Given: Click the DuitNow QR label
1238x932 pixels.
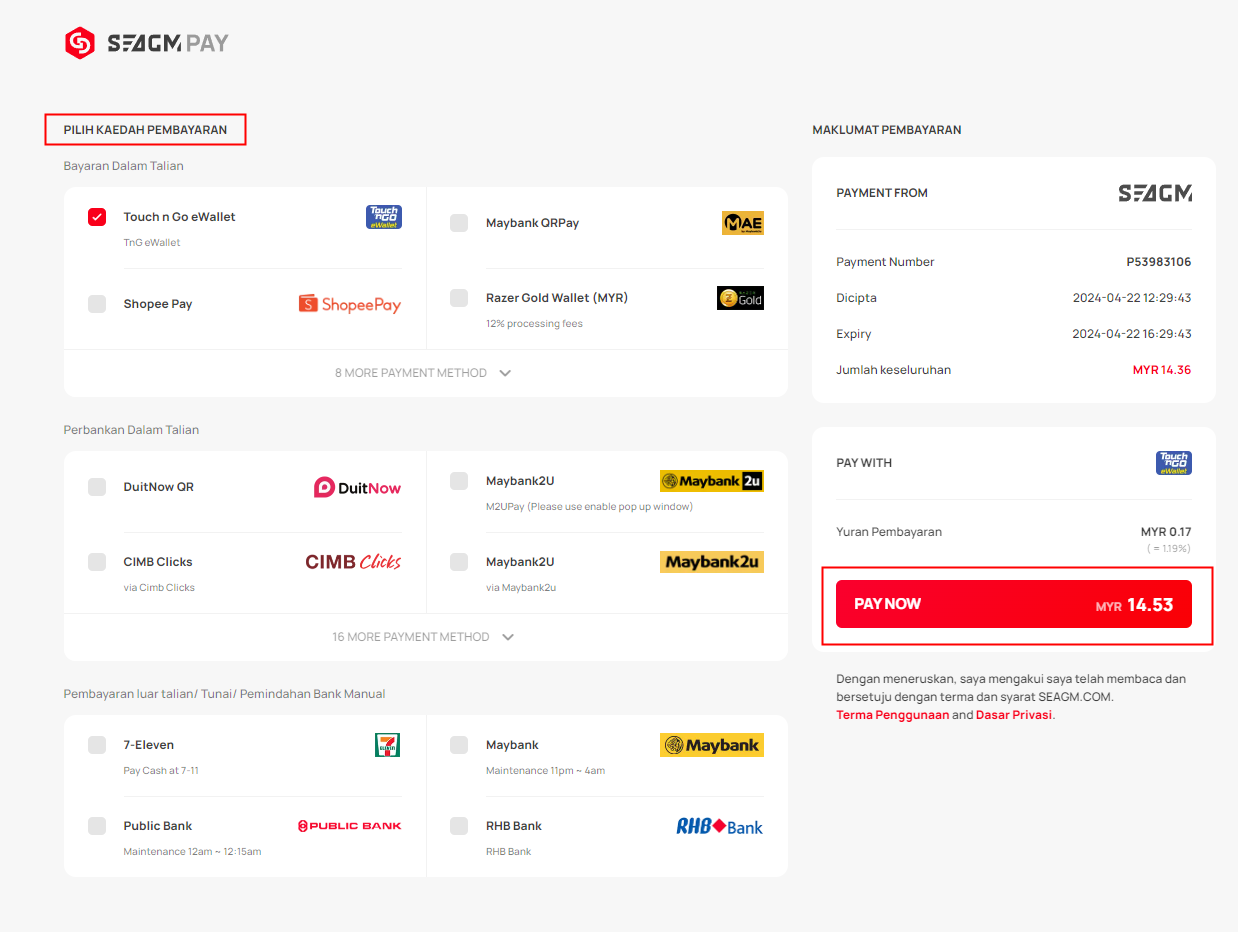Looking at the screenshot, I should (x=159, y=487).
